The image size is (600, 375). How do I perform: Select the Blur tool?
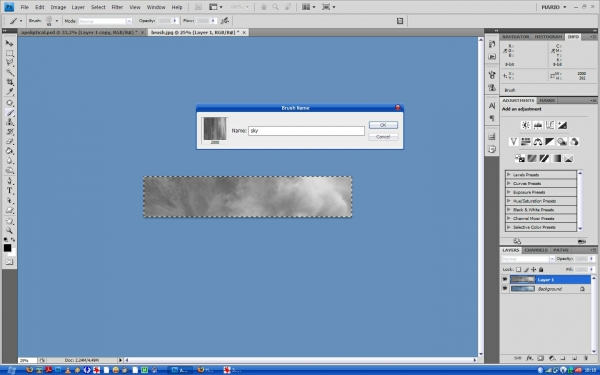pos(9,161)
